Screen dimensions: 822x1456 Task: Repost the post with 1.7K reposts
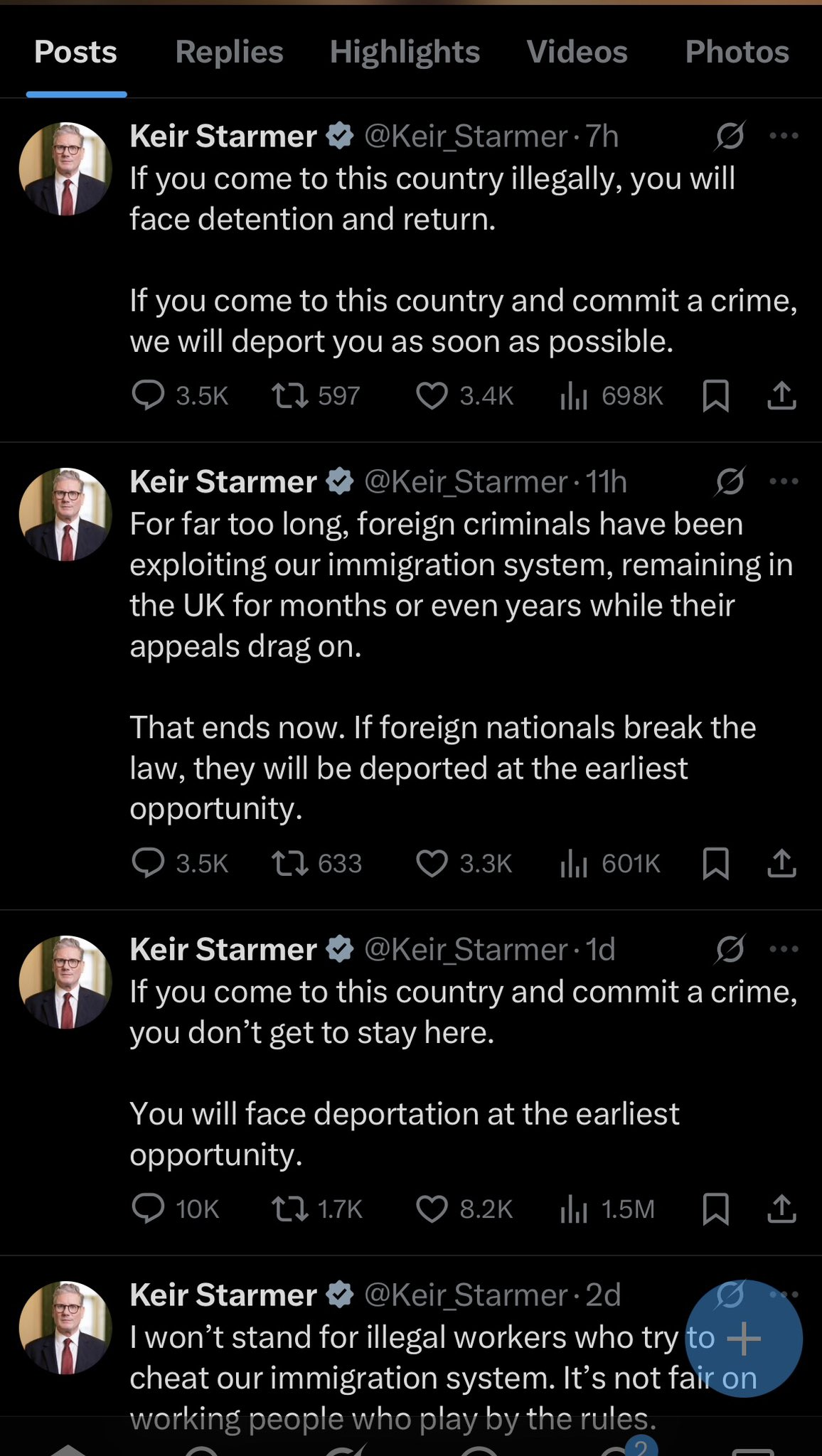coord(290,1209)
